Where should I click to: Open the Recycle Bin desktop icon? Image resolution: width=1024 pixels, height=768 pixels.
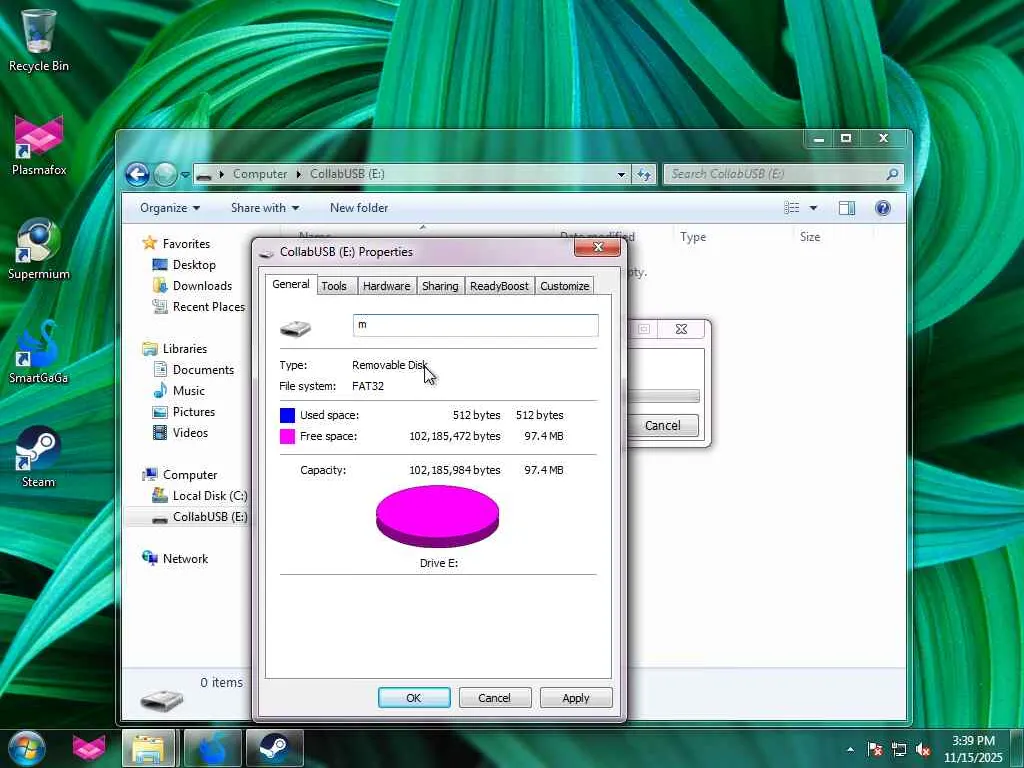click(x=38, y=39)
